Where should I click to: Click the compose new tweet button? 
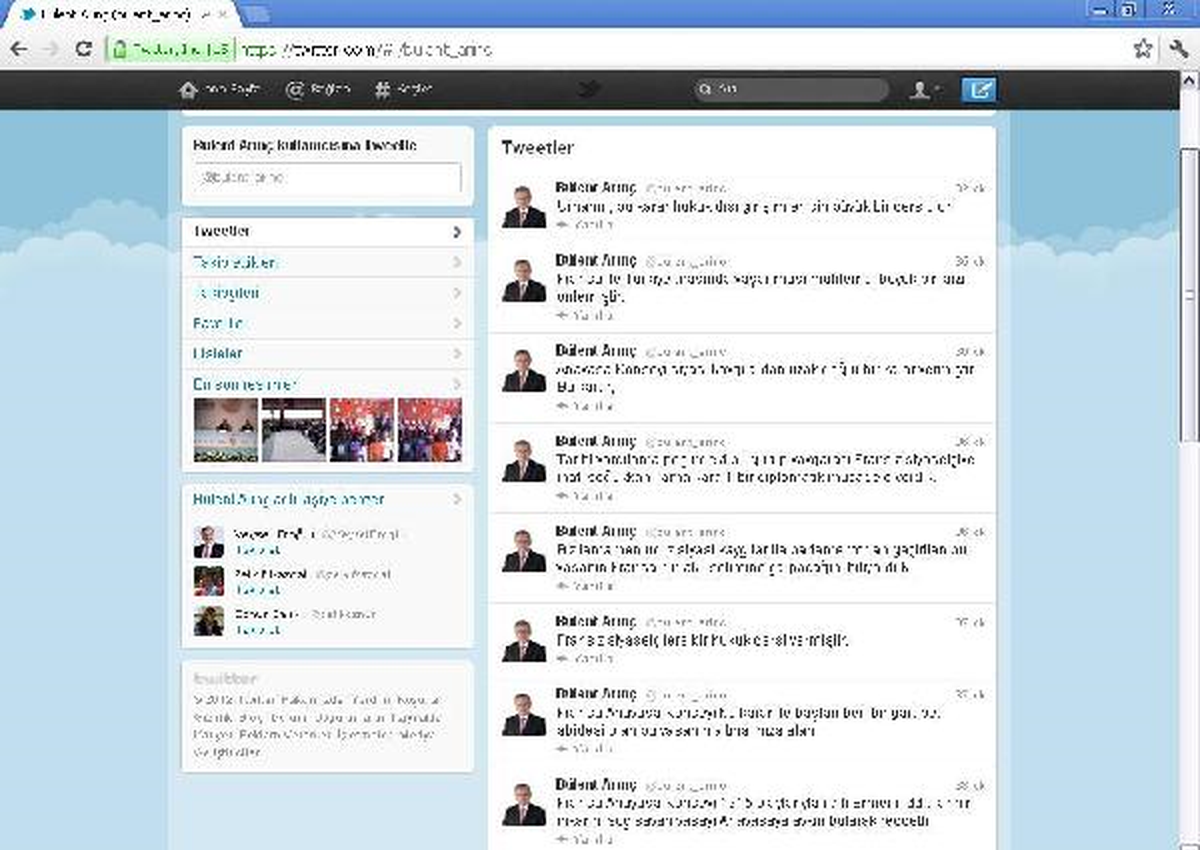[x=979, y=90]
